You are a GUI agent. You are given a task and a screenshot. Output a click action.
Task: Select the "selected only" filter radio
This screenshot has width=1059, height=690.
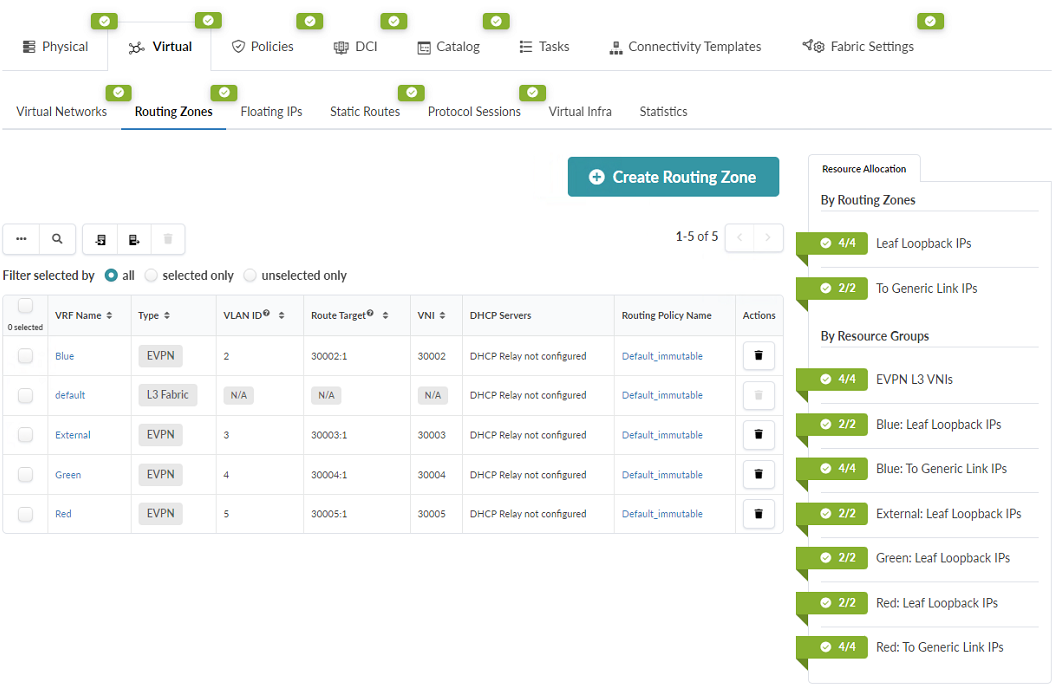click(x=152, y=275)
